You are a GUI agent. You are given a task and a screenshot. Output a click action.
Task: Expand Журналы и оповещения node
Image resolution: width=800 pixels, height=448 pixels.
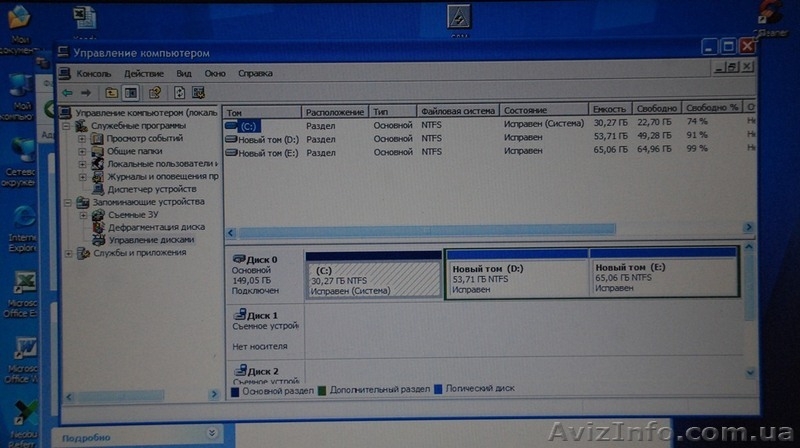82,177
